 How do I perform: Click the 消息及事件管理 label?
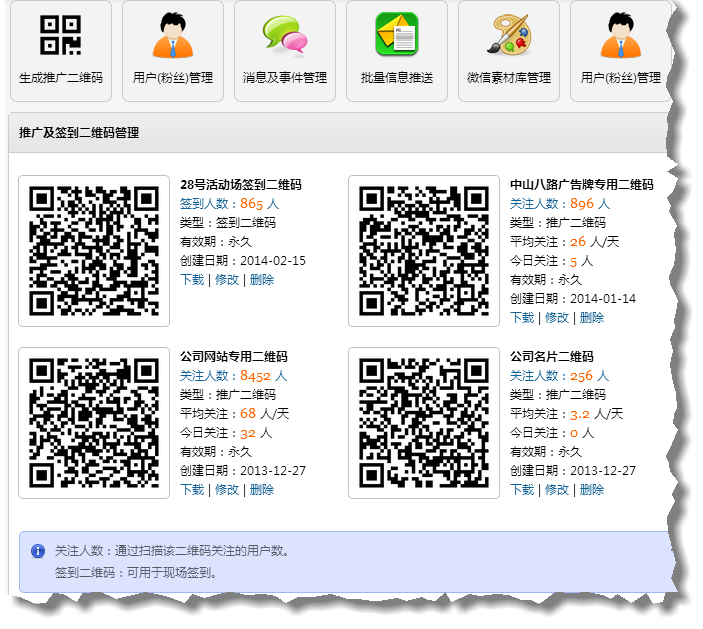pyautogui.click(x=285, y=78)
